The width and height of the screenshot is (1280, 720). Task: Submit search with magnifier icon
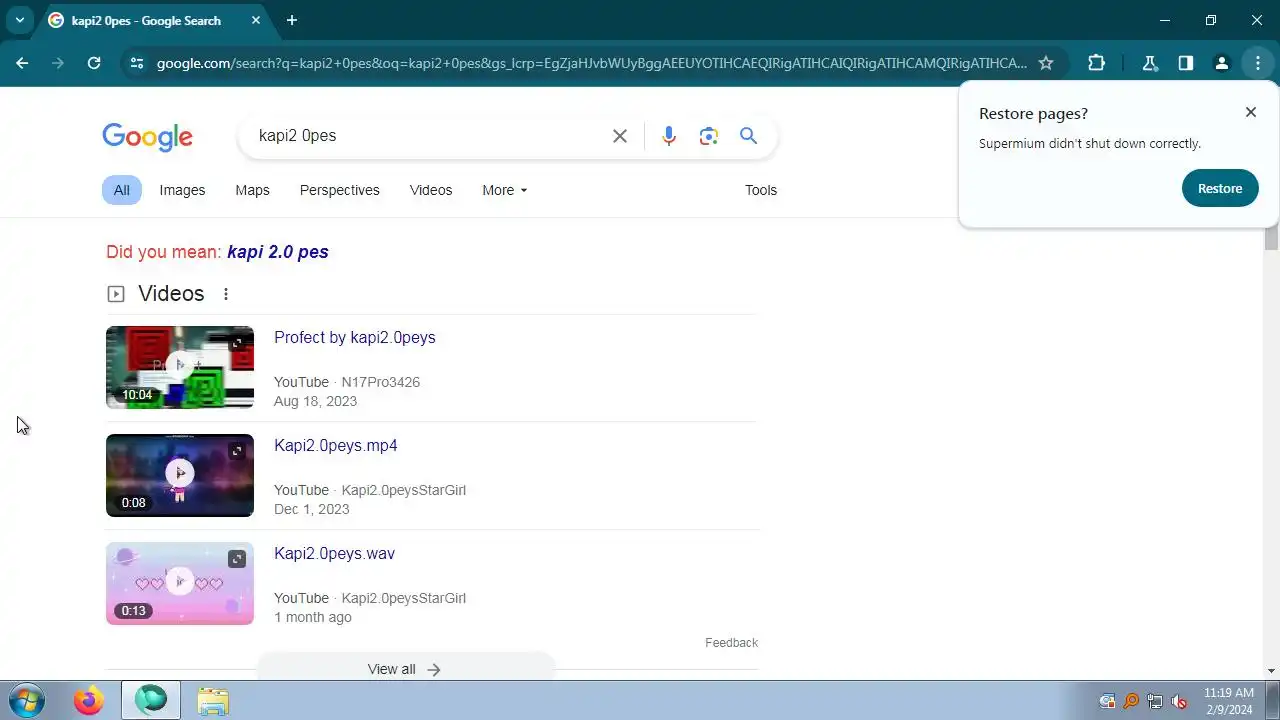[x=748, y=136]
